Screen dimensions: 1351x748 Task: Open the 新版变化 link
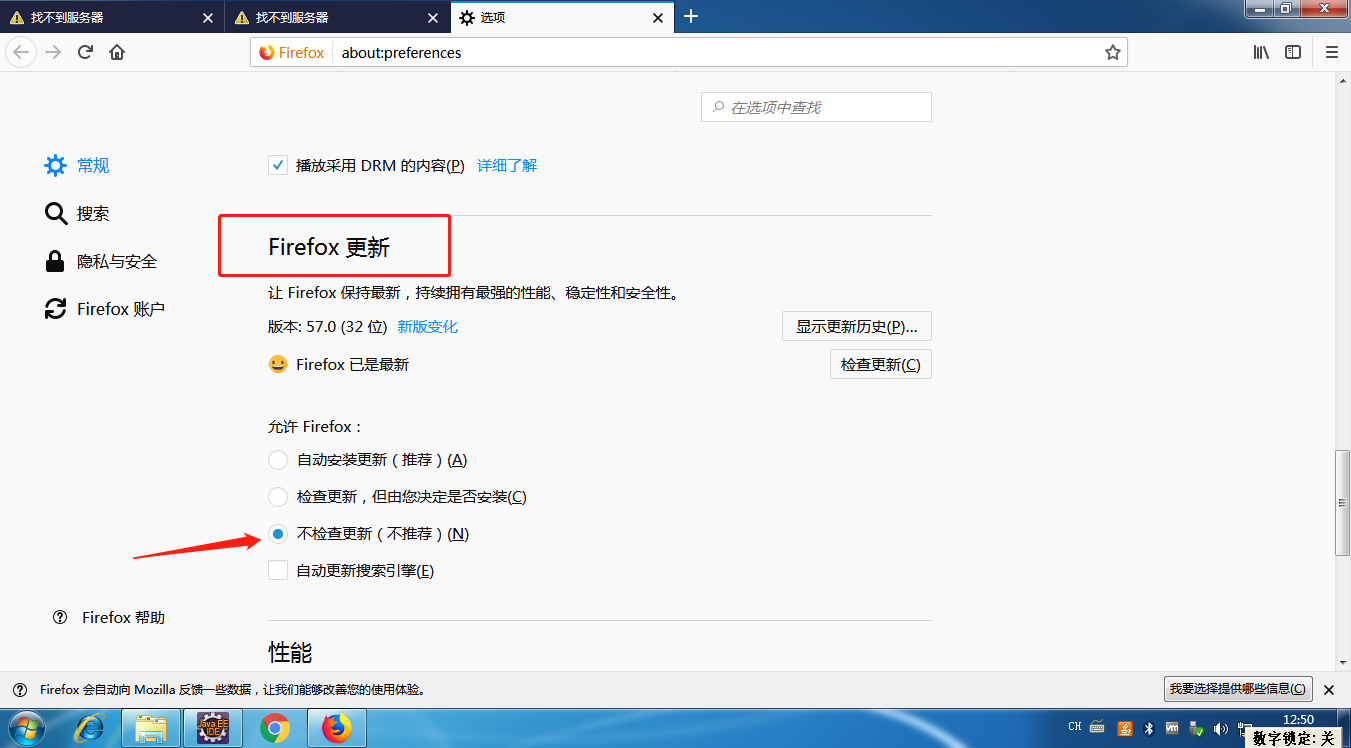tap(428, 325)
